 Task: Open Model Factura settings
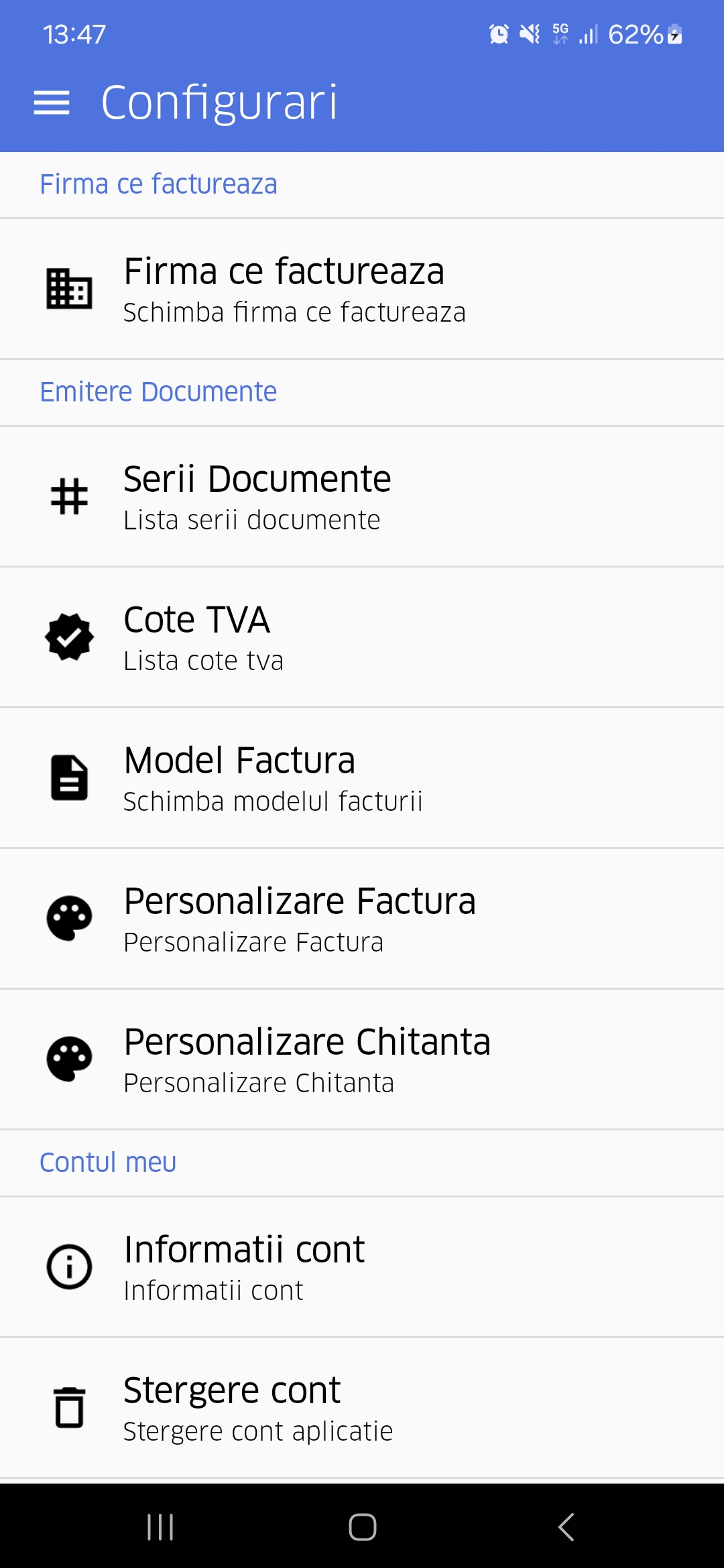point(362,778)
